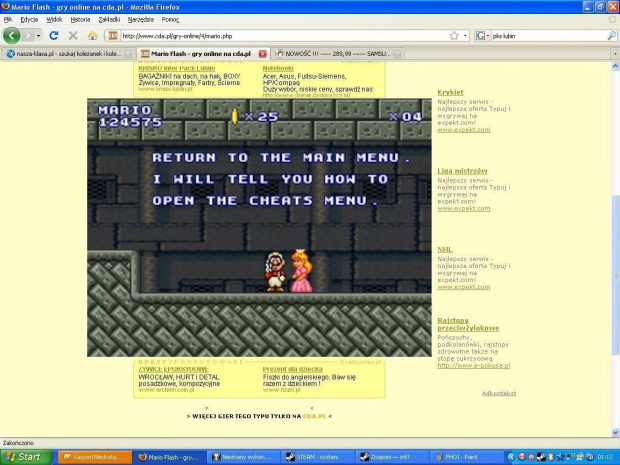Click the taskbar clock showing 01:12

[x=605, y=457]
